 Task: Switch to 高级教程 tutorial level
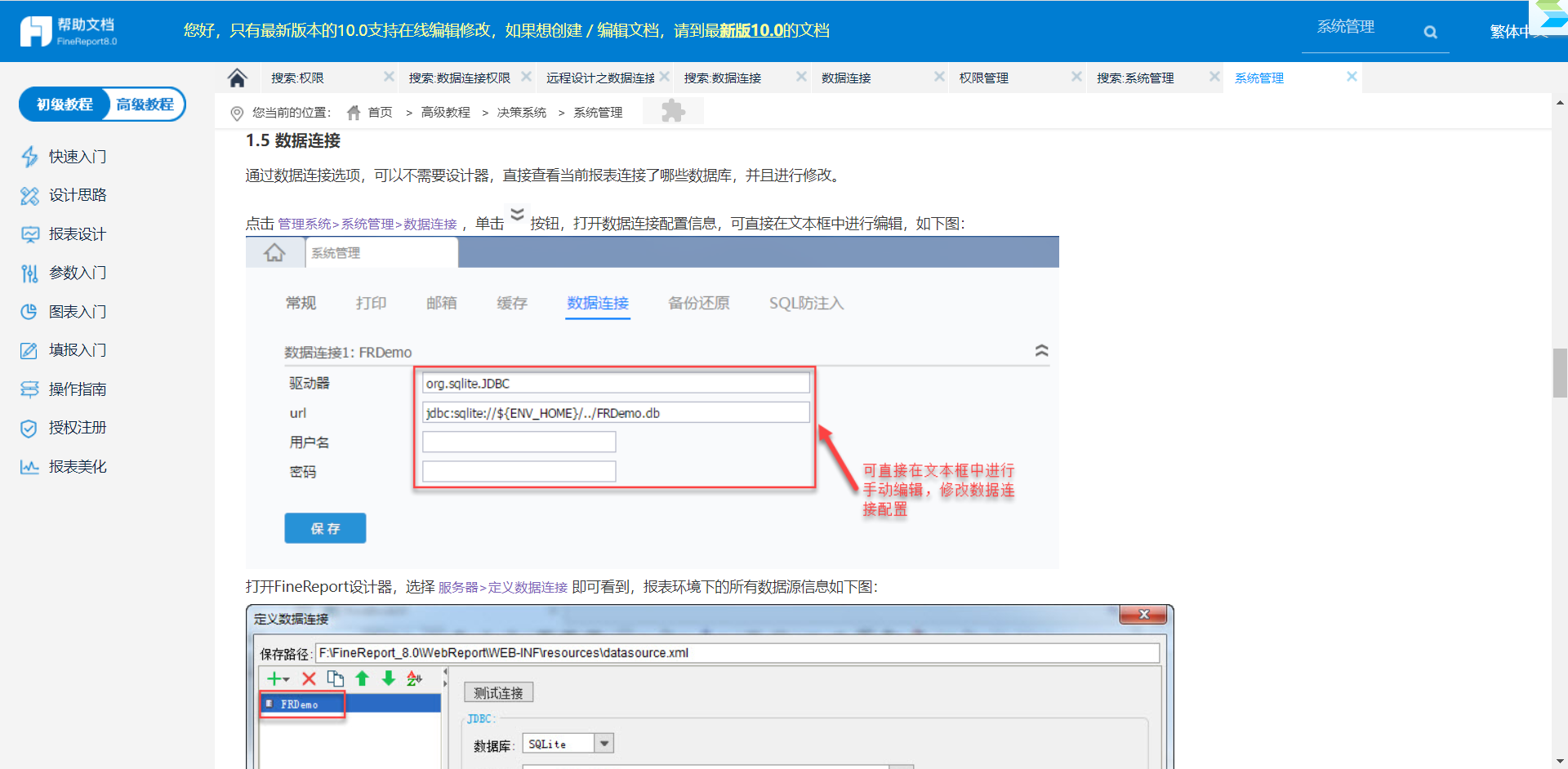click(145, 104)
